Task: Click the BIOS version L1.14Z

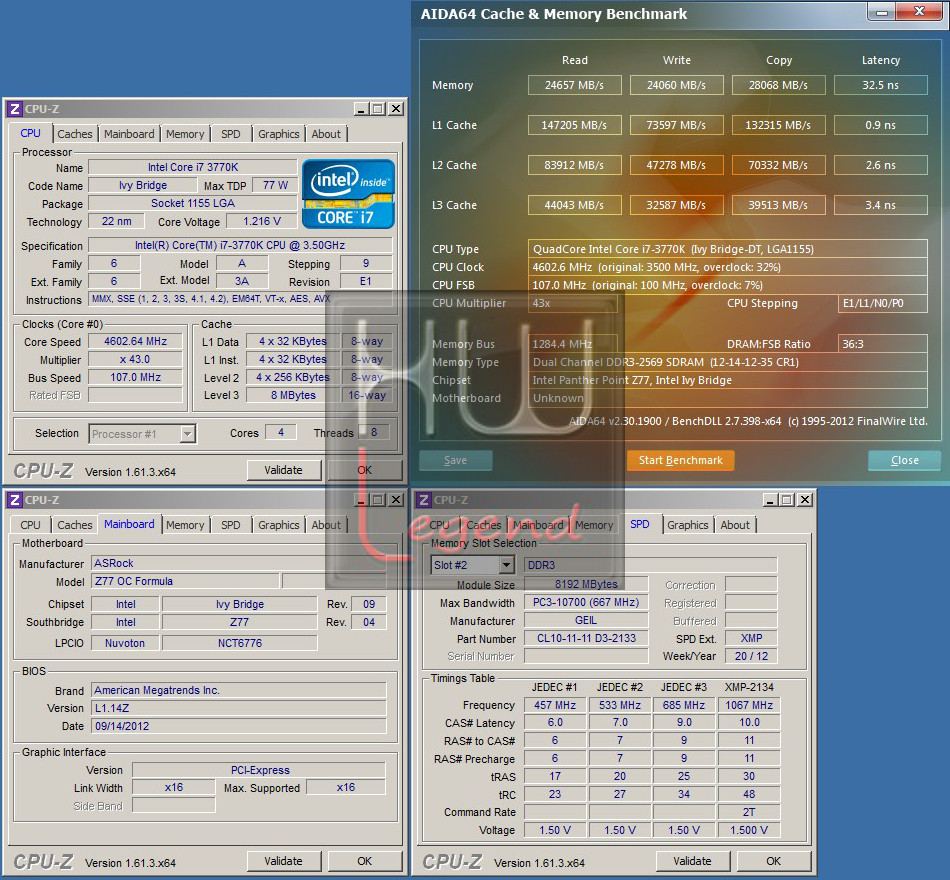Action: 238,708
